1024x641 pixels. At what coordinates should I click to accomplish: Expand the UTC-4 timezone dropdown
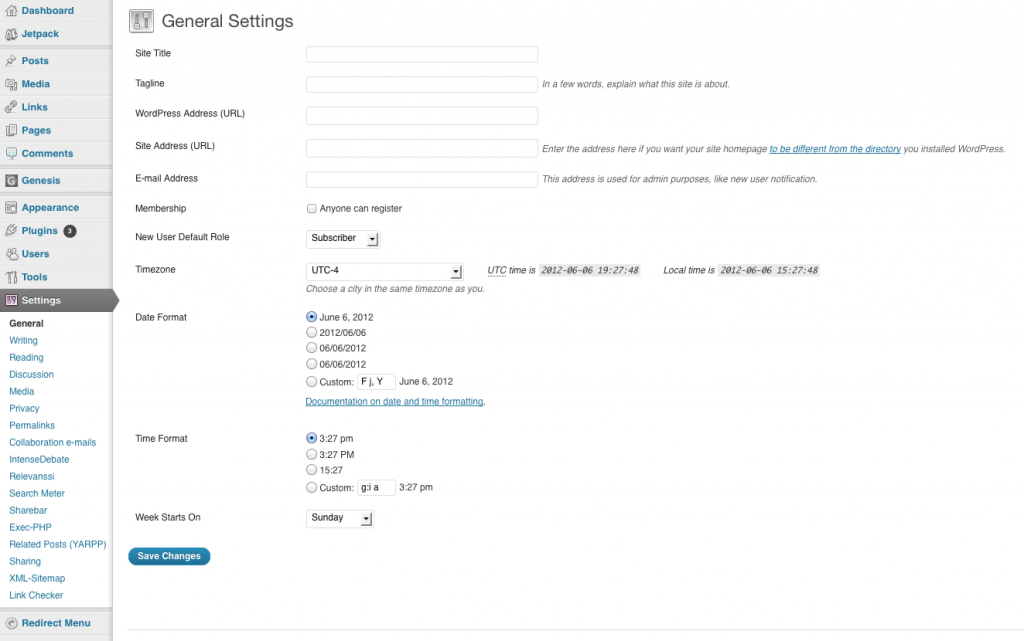coord(384,271)
